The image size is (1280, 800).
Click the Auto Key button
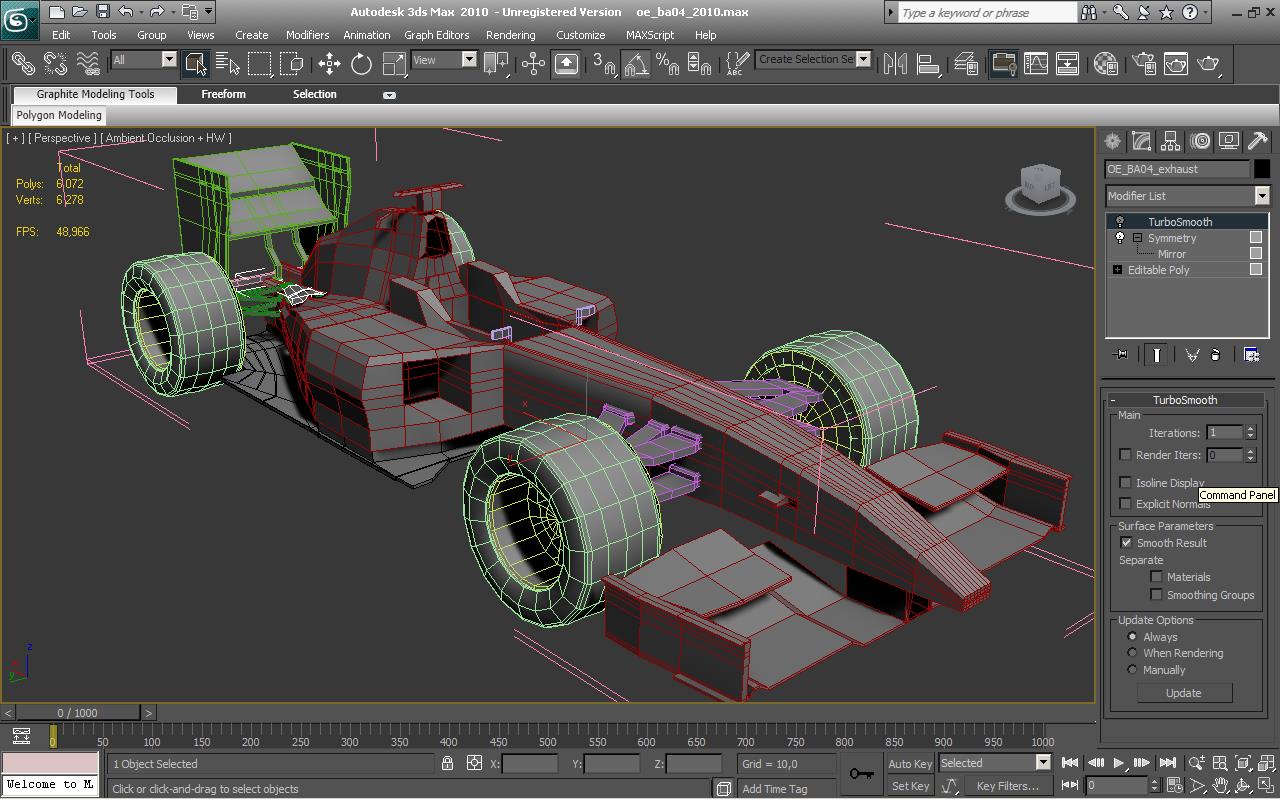(910, 764)
